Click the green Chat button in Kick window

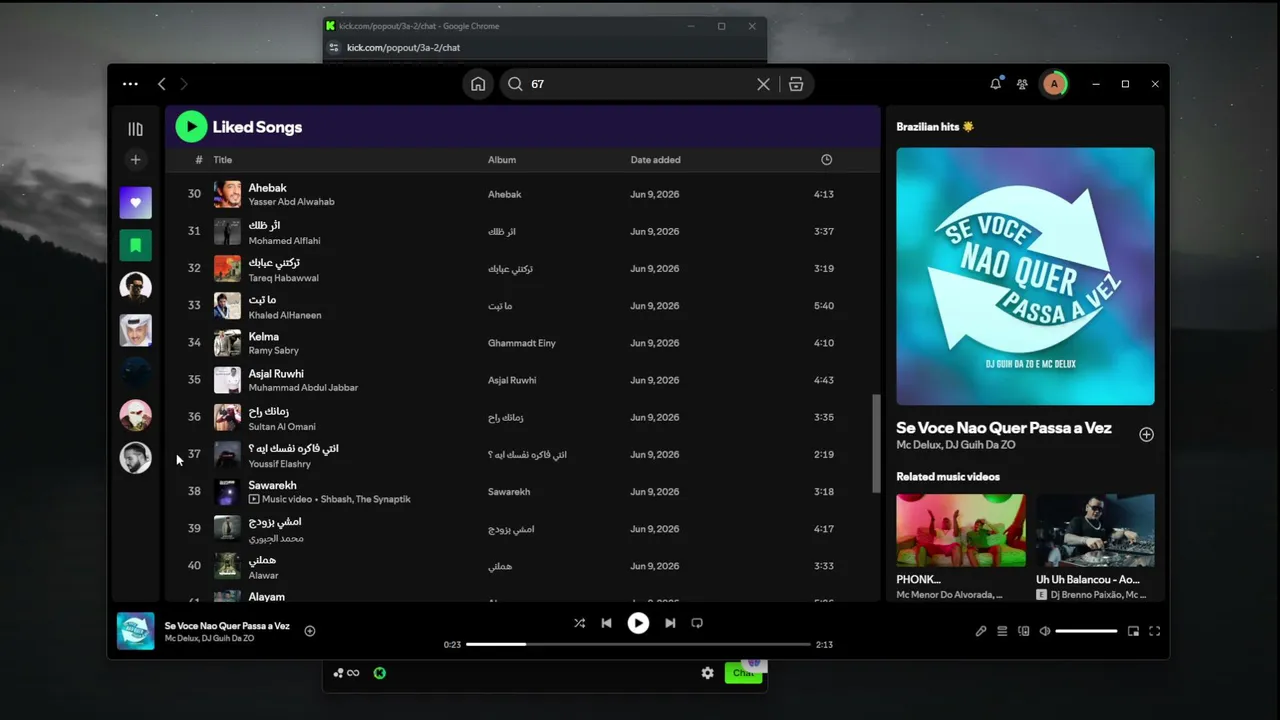pos(743,673)
